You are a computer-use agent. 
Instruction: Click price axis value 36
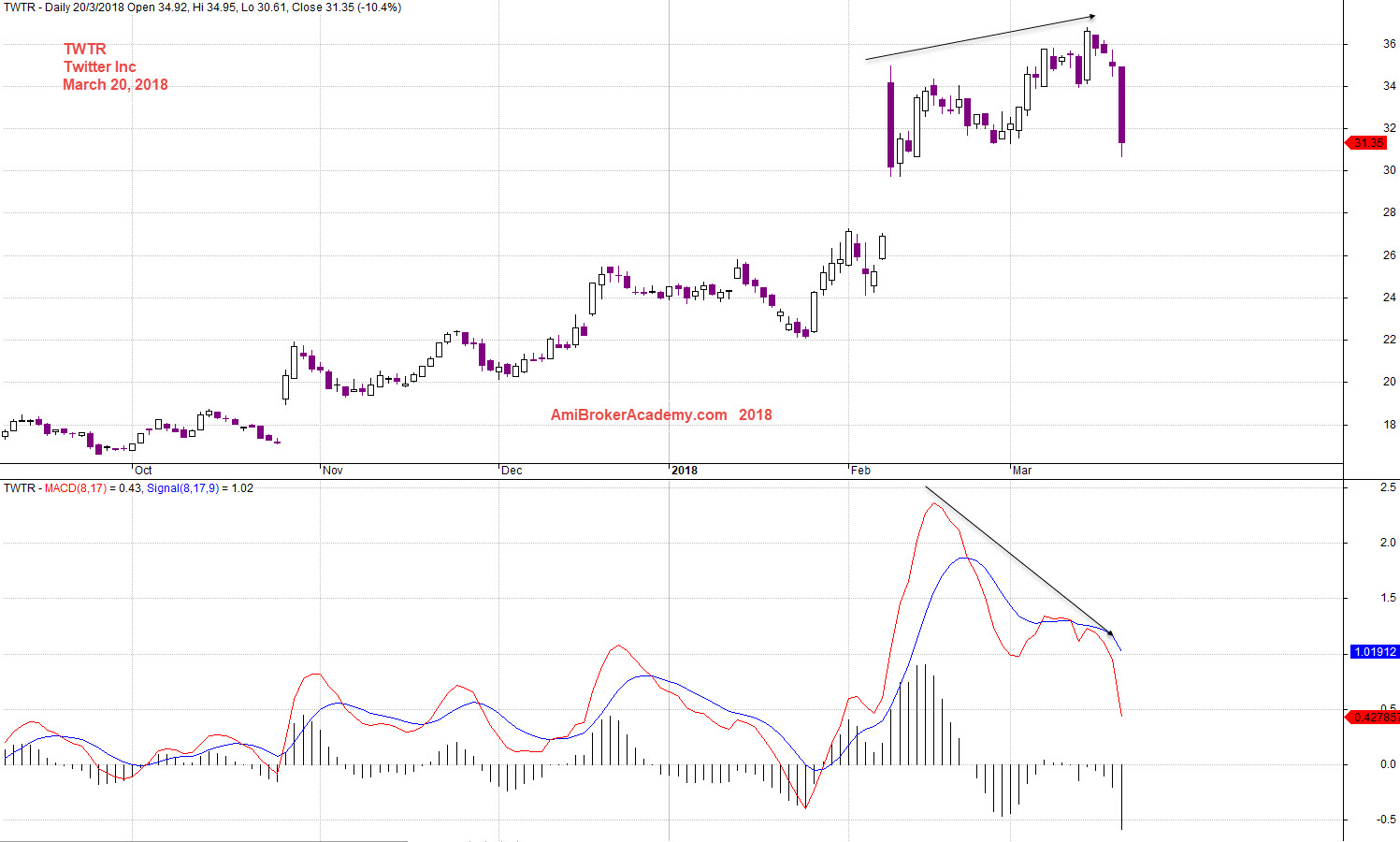1390,44
